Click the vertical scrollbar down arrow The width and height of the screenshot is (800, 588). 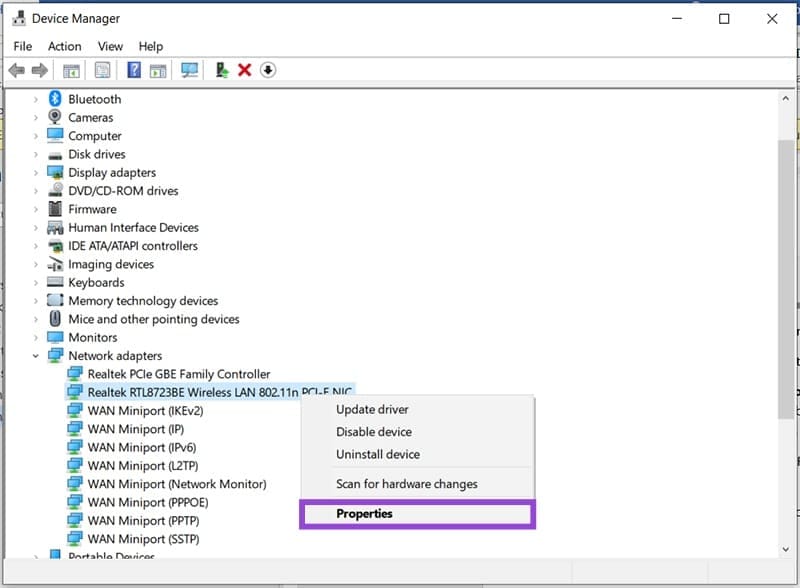[x=786, y=548]
